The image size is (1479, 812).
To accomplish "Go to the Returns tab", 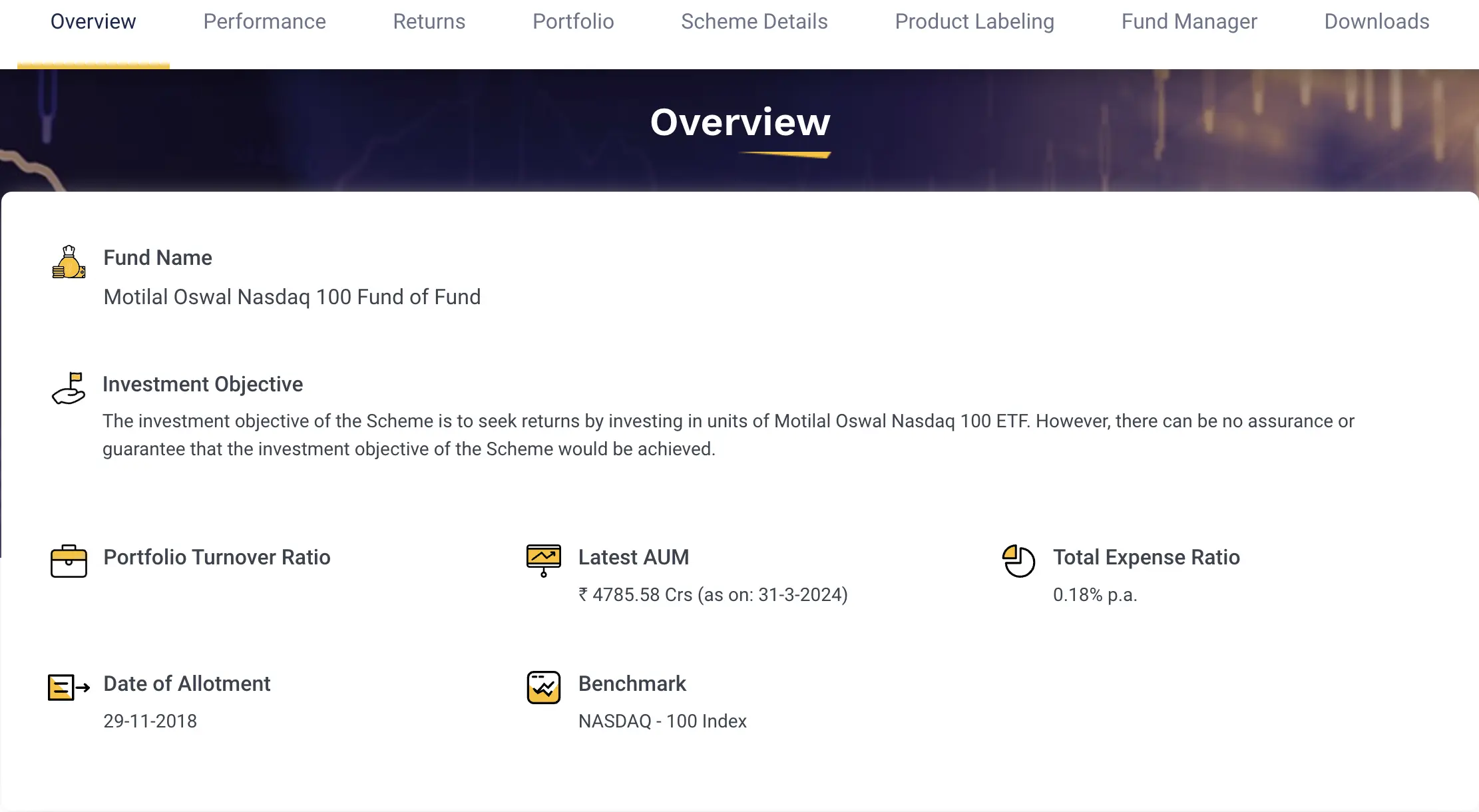I will [429, 21].
